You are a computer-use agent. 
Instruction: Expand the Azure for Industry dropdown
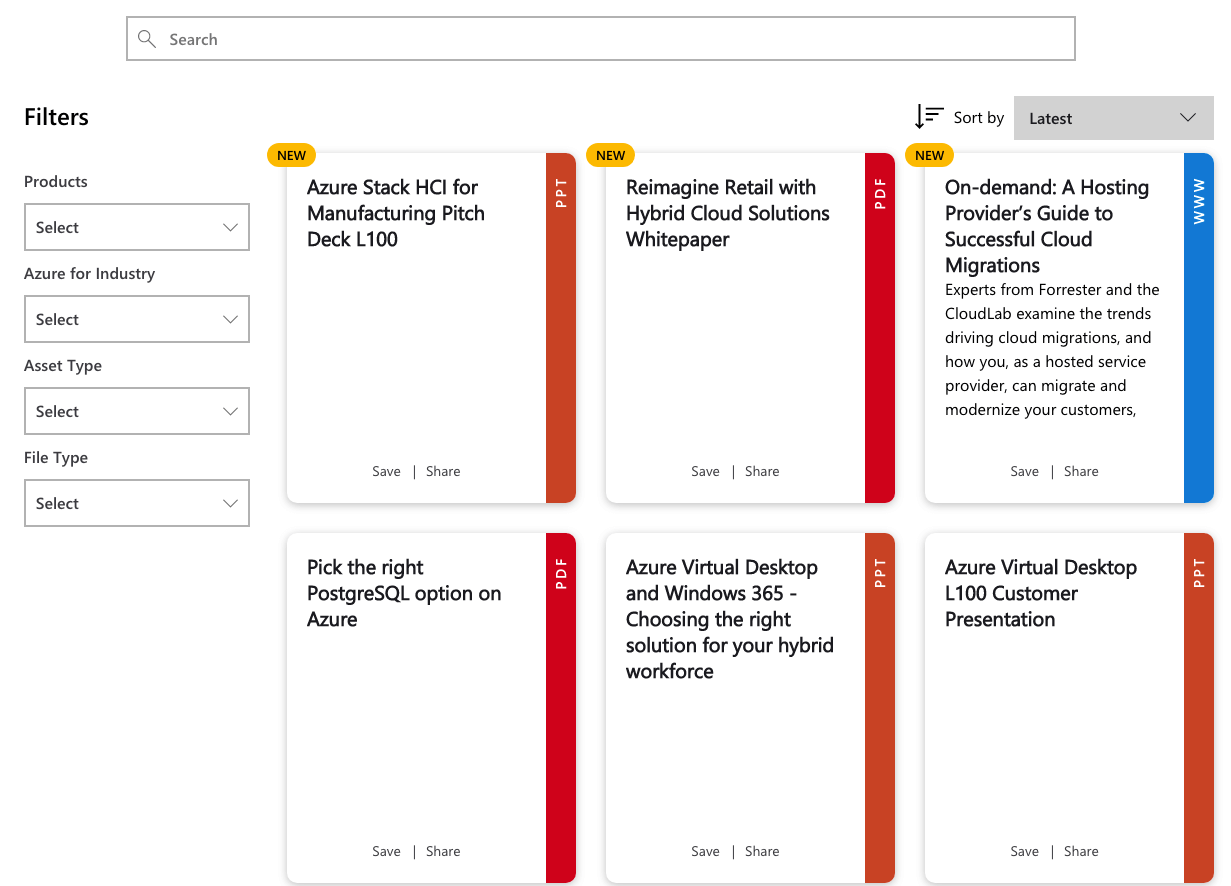[x=136, y=320]
